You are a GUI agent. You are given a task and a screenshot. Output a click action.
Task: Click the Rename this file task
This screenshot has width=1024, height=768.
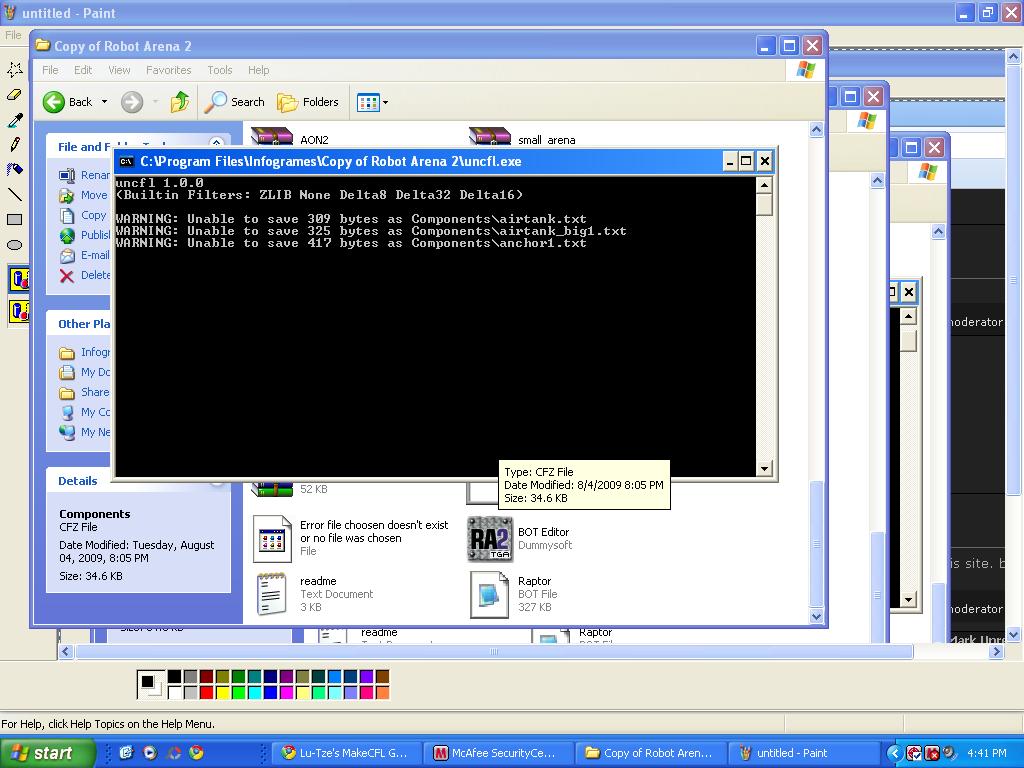coord(84,175)
